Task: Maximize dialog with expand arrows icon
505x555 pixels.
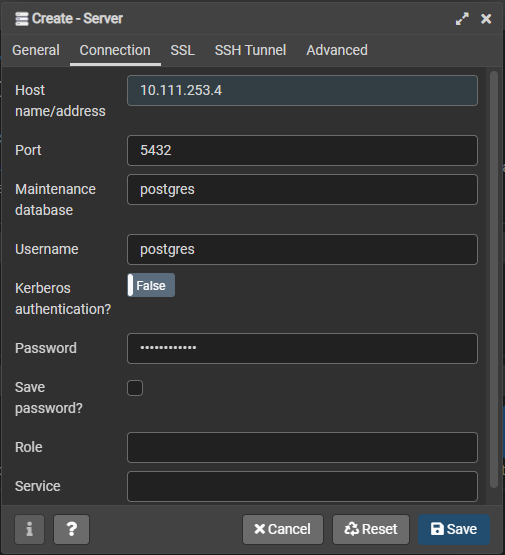Action: point(462,19)
